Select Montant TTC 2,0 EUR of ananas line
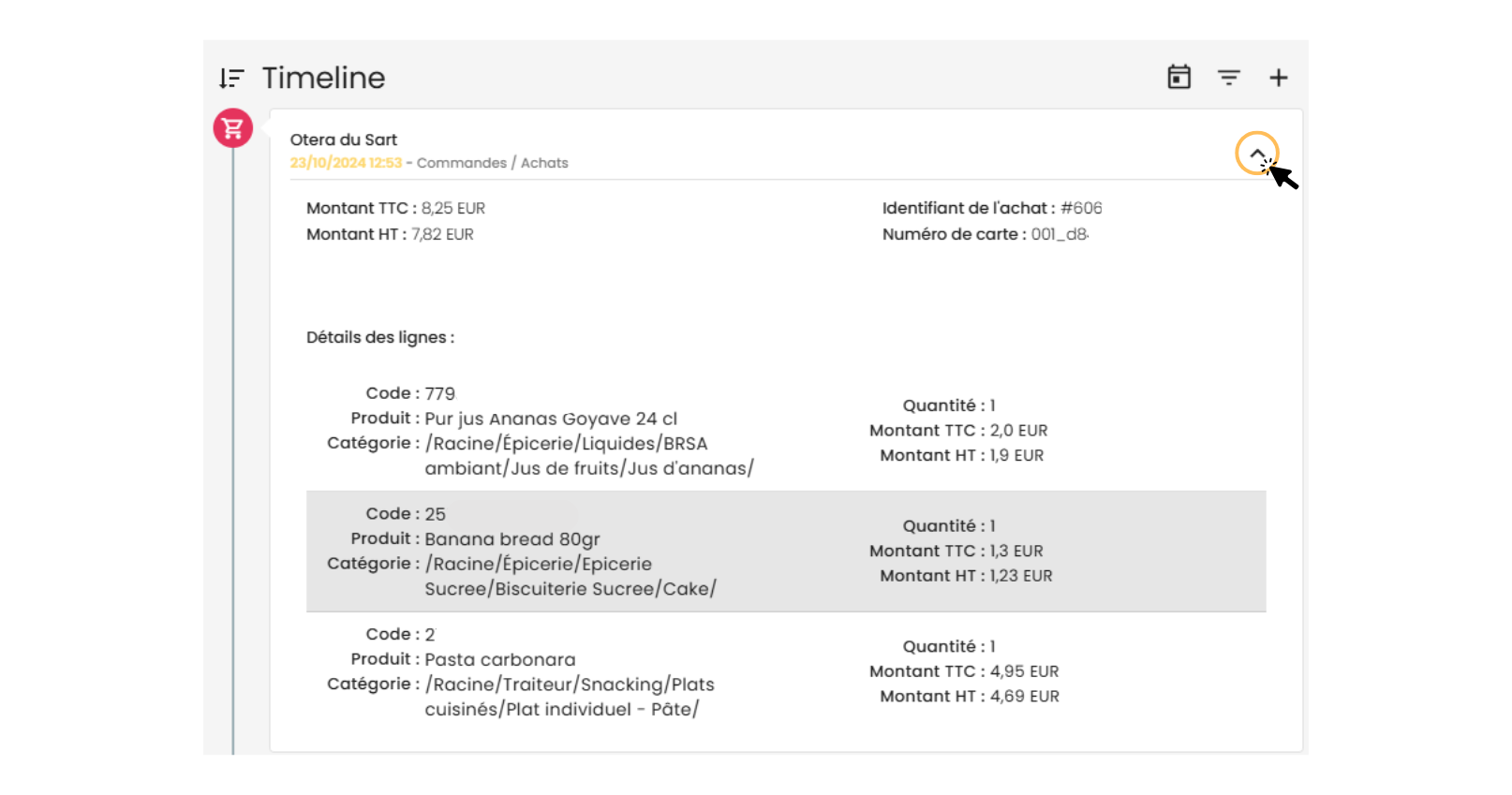This screenshot has width=1512, height=795. 1019,431
